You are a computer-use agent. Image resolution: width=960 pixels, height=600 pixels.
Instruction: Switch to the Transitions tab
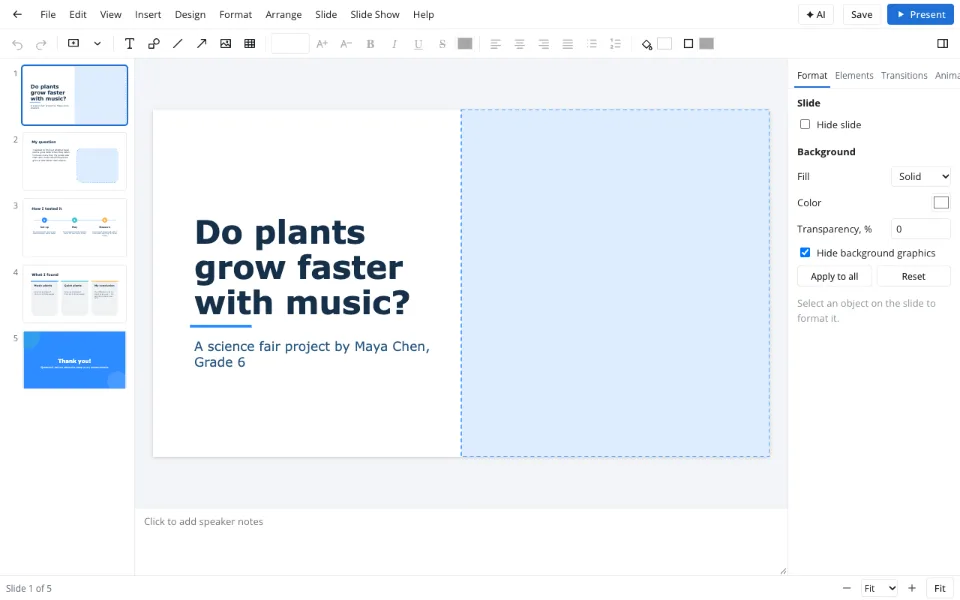coord(904,75)
